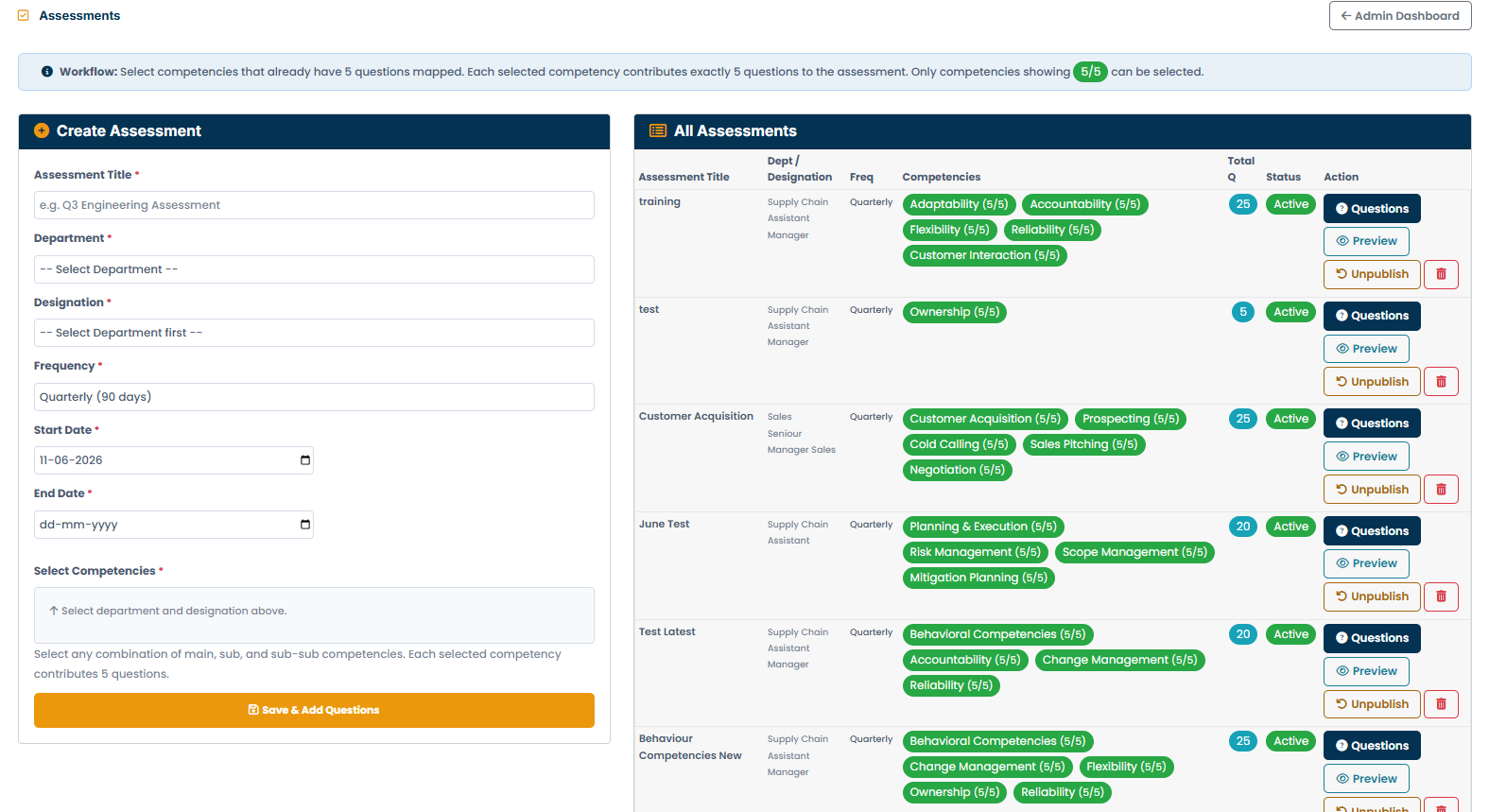Unpublish the June Test assessment
The width and height of the screenshot is (1489, 812).
[1372, 596]
